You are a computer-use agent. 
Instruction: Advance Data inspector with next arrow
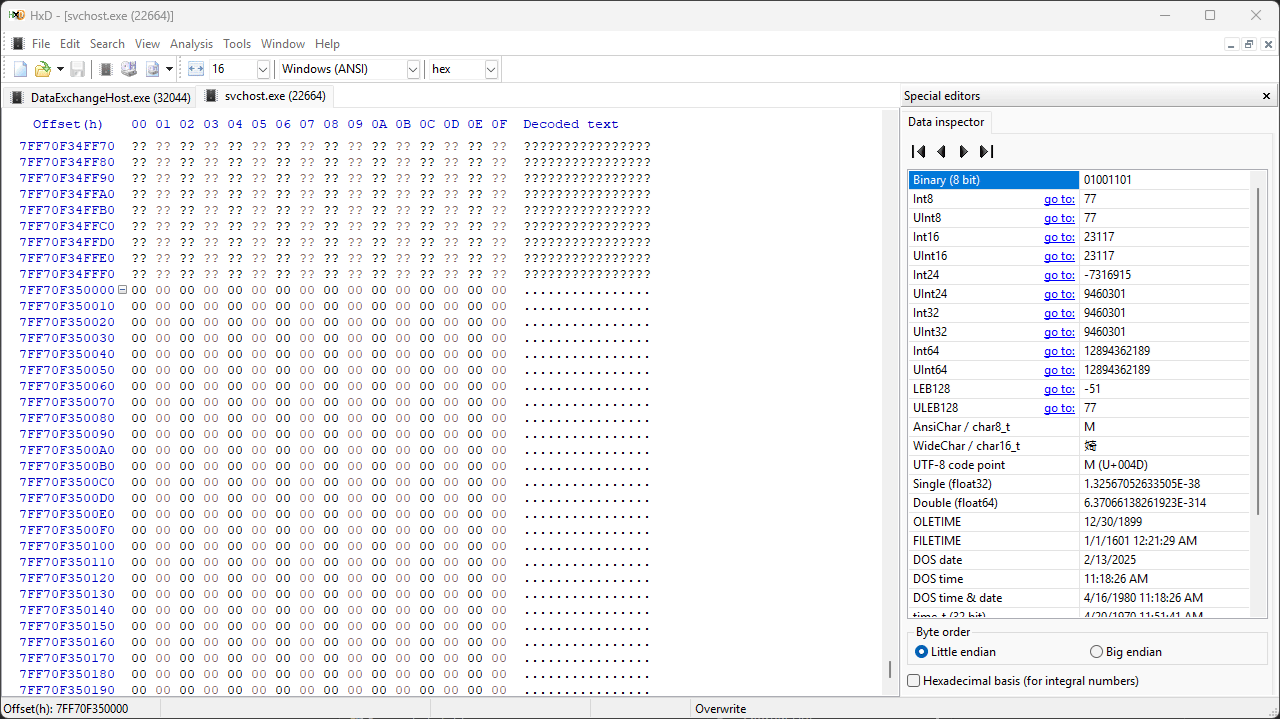963,151
